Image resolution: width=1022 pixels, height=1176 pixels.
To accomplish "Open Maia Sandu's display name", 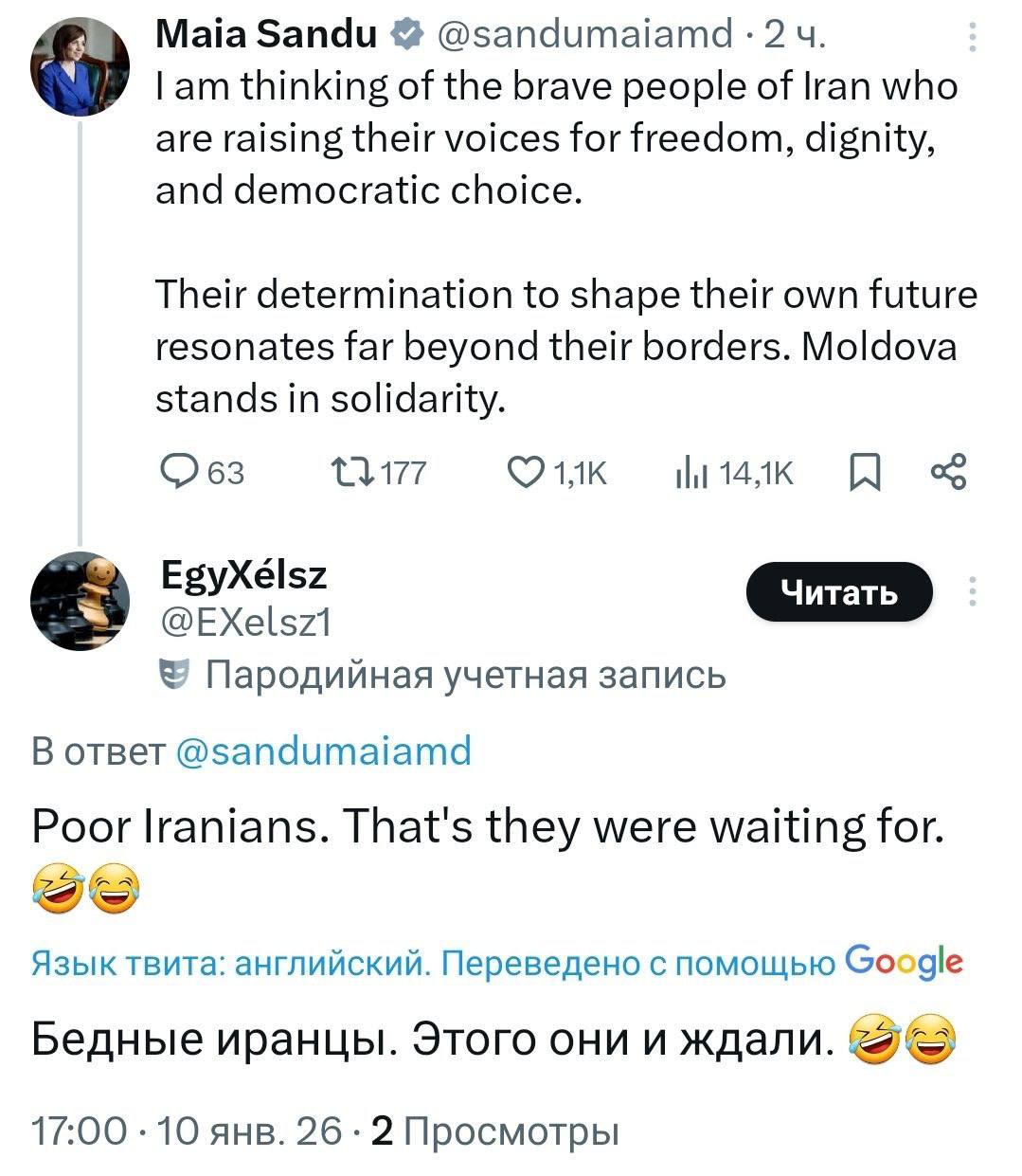I will click(x=266, y=35).
